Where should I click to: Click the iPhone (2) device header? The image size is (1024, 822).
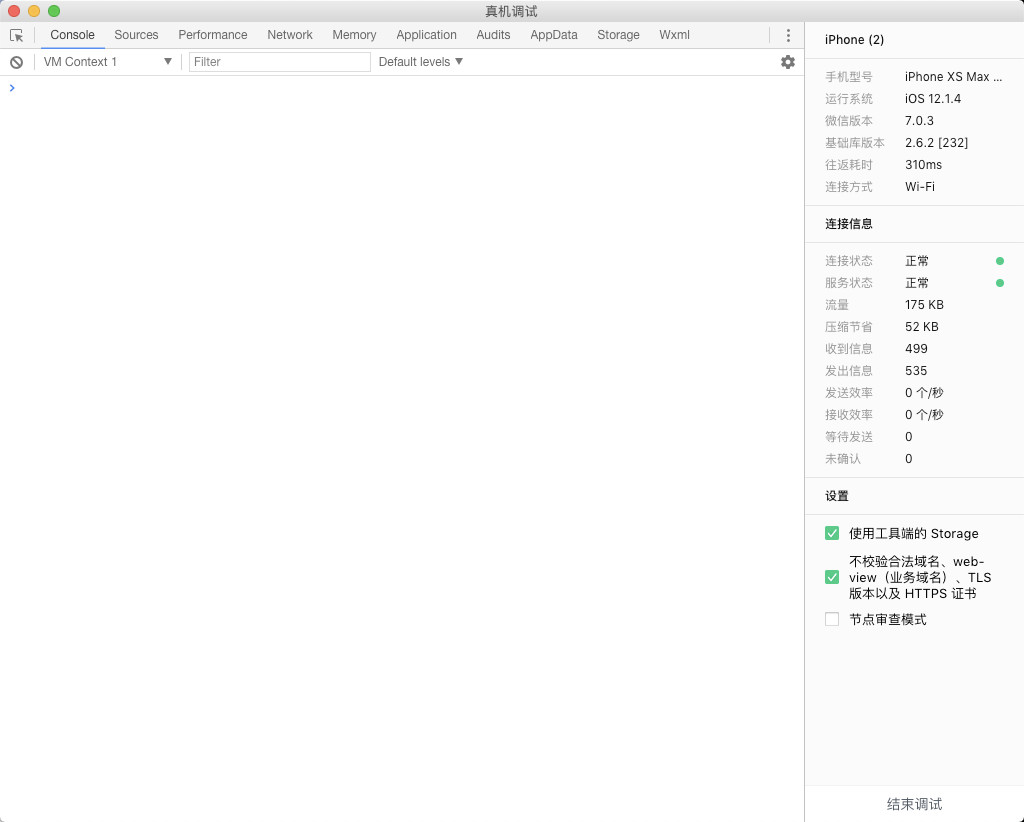coord(854,40)
